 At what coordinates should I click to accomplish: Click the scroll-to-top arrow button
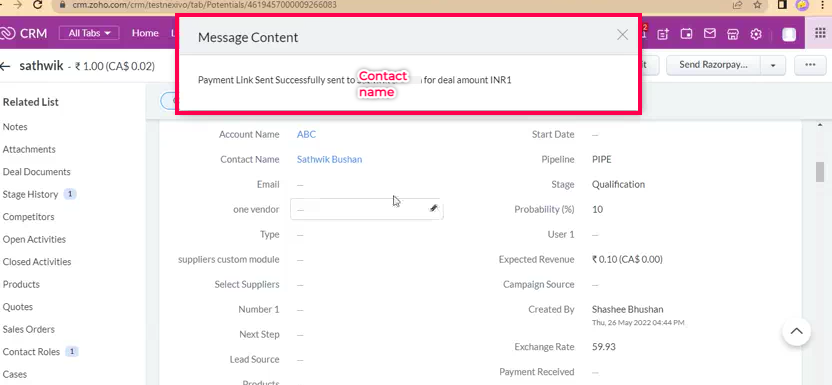point(796,332)
